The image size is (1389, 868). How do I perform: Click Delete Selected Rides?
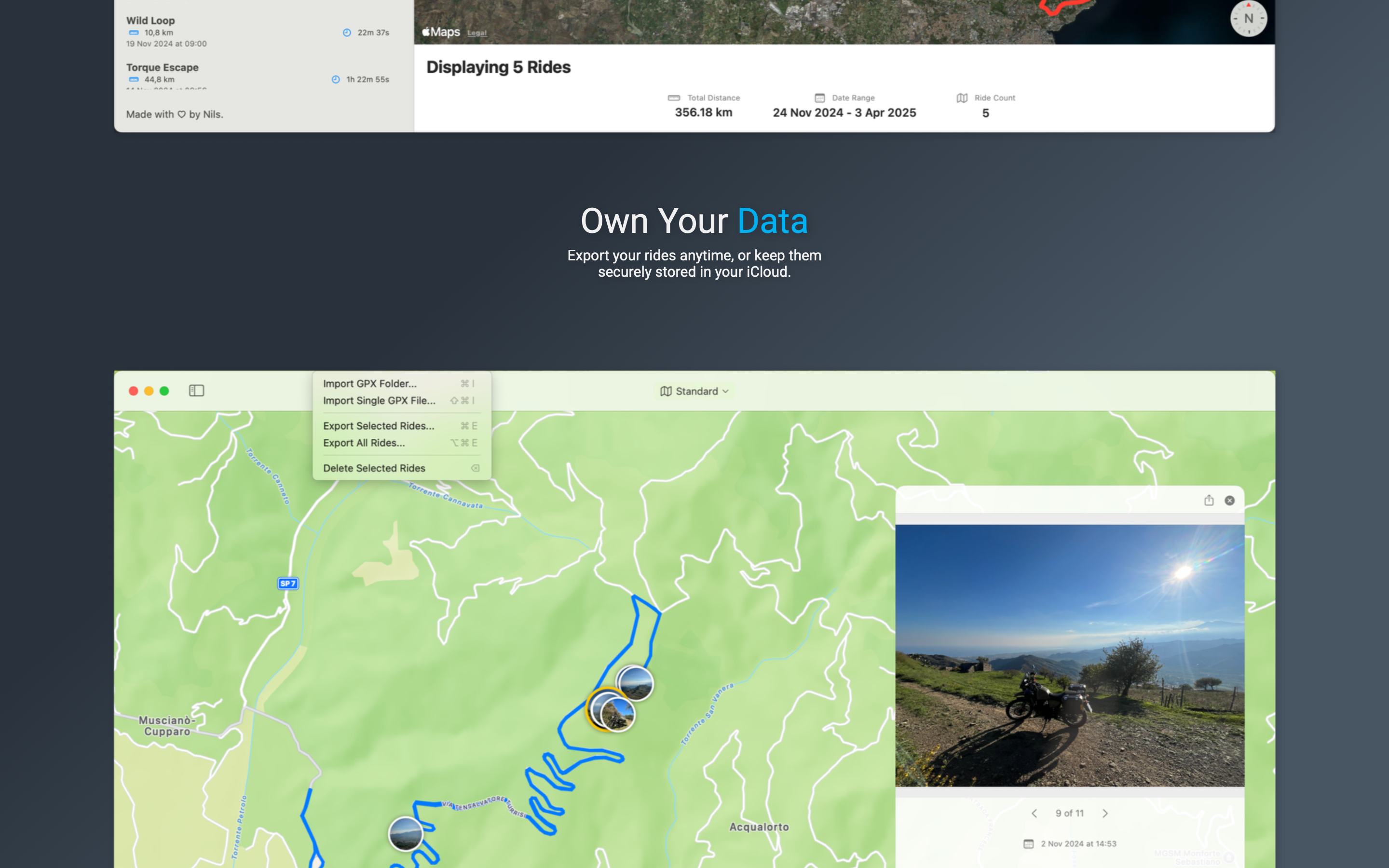coord(374,468)
